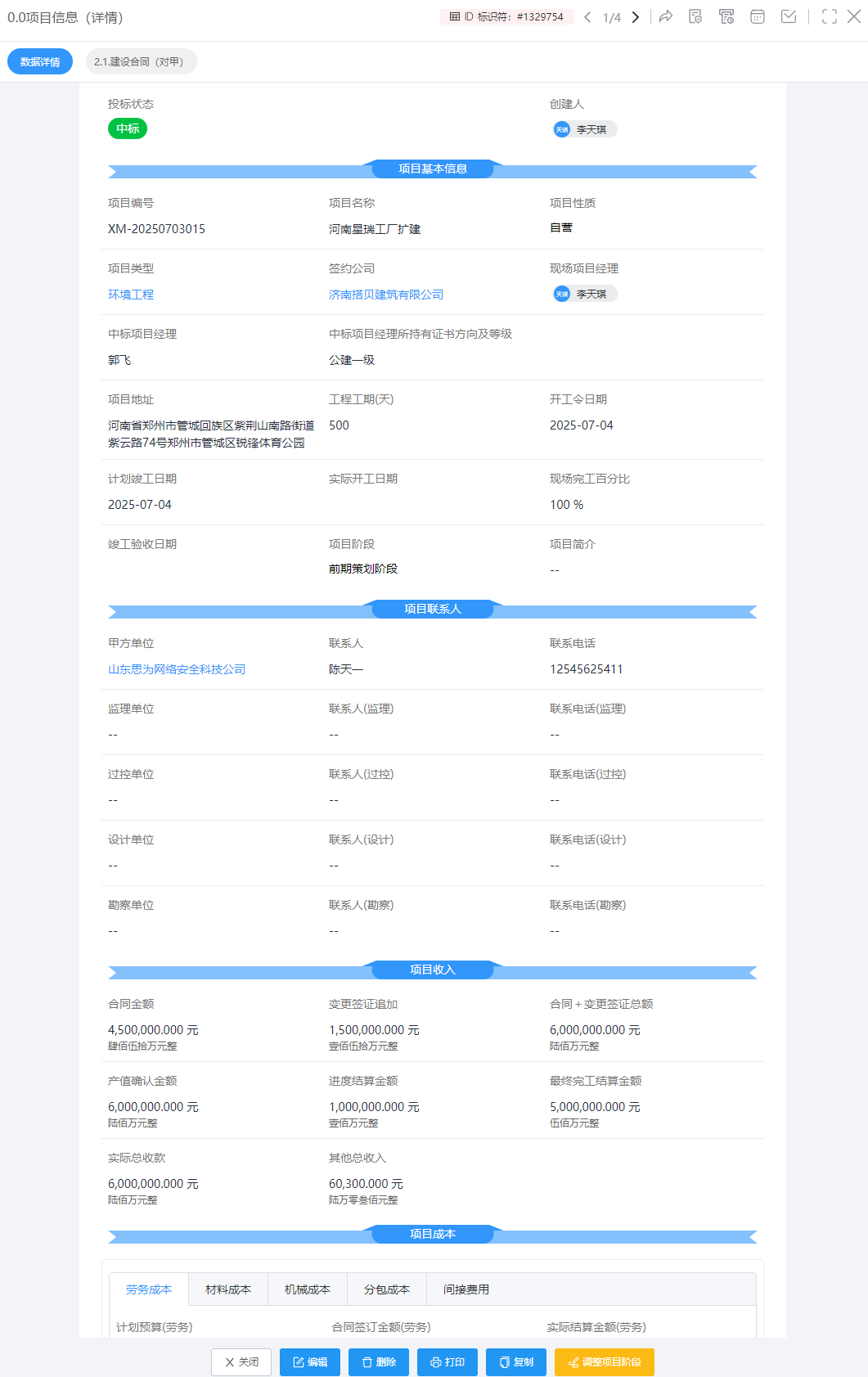
Task: Click the 调整项目阶段 button
Action: tap(605, 1362)
